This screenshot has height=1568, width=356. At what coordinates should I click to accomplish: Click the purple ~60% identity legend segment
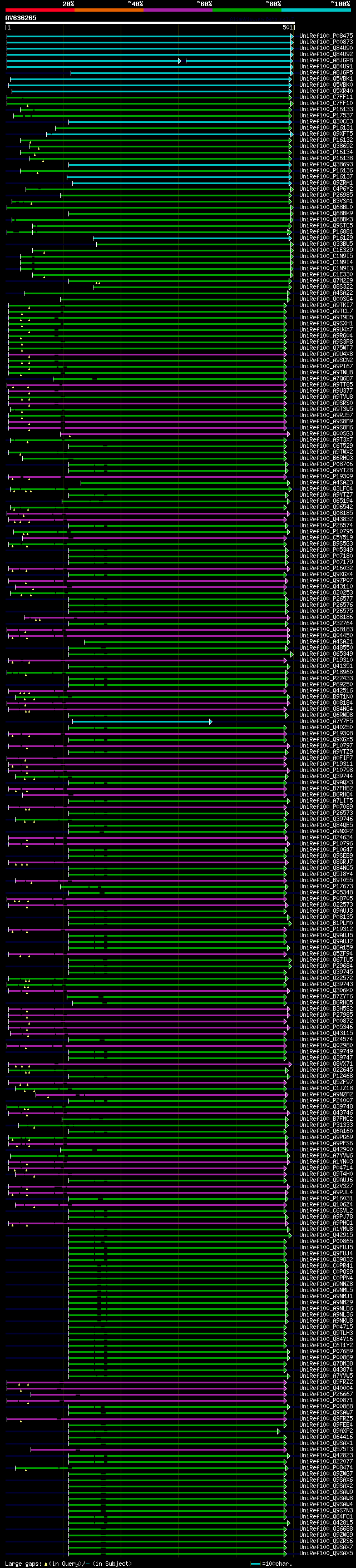[179, 10]
